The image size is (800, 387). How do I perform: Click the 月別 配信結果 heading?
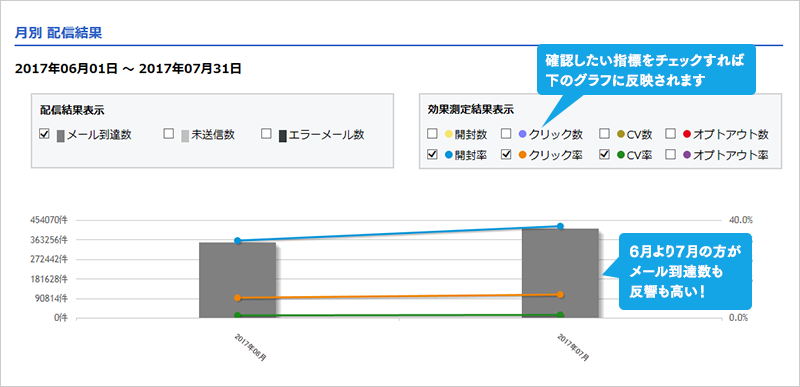pyautogui.click(x=59, y=33)
